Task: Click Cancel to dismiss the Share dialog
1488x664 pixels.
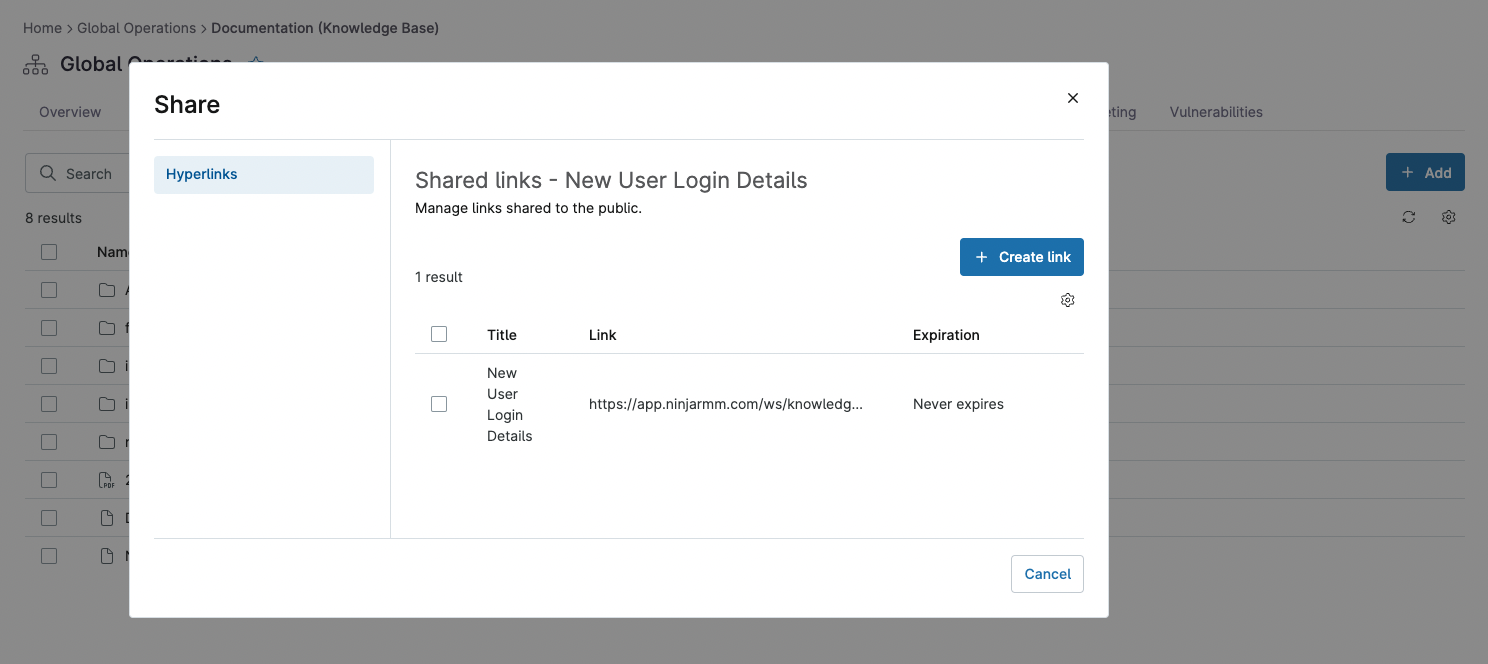Action: [1047, 574]
